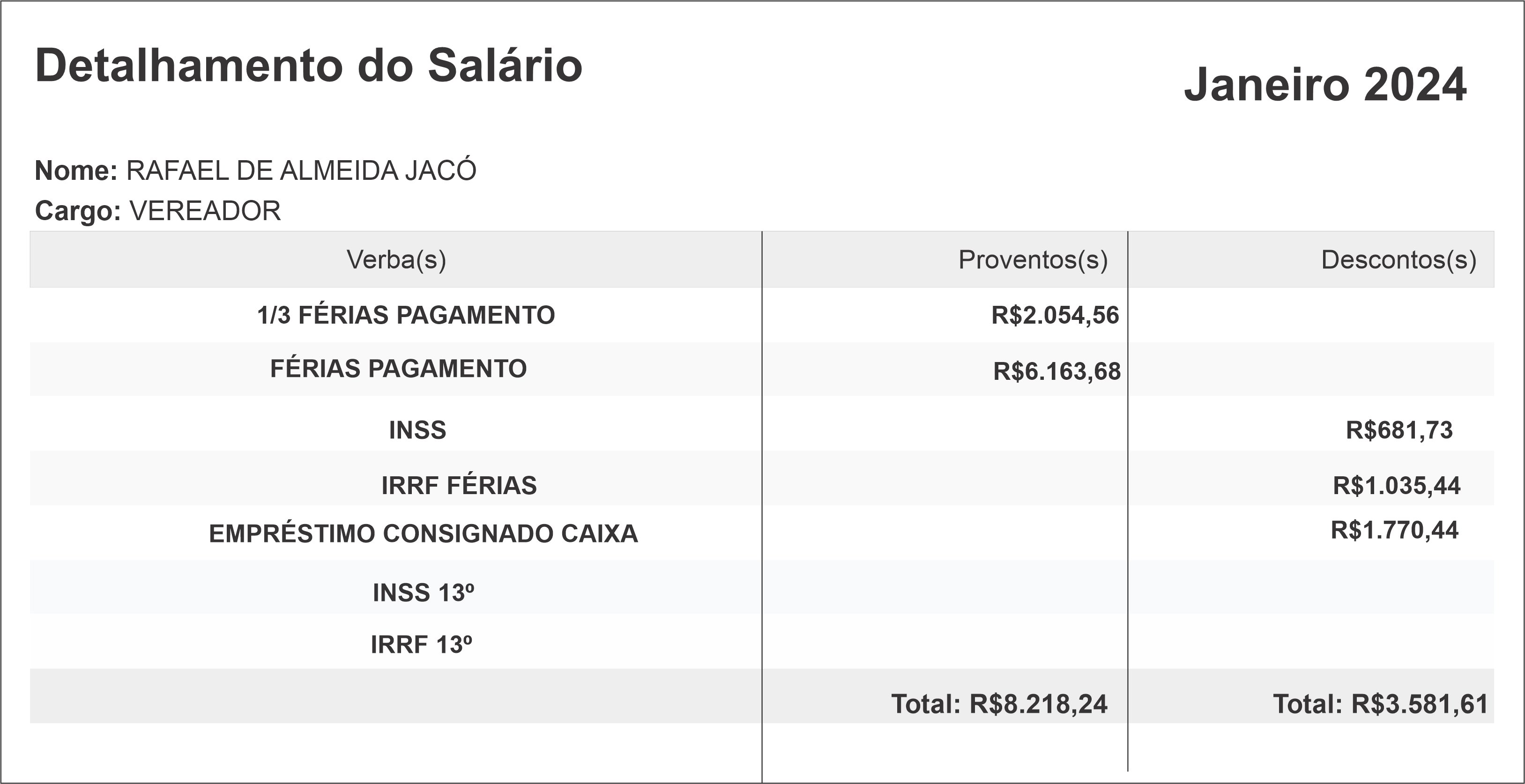
Task: Click the provento value R$2.054,56
Action: click(x=1055, y=315)
